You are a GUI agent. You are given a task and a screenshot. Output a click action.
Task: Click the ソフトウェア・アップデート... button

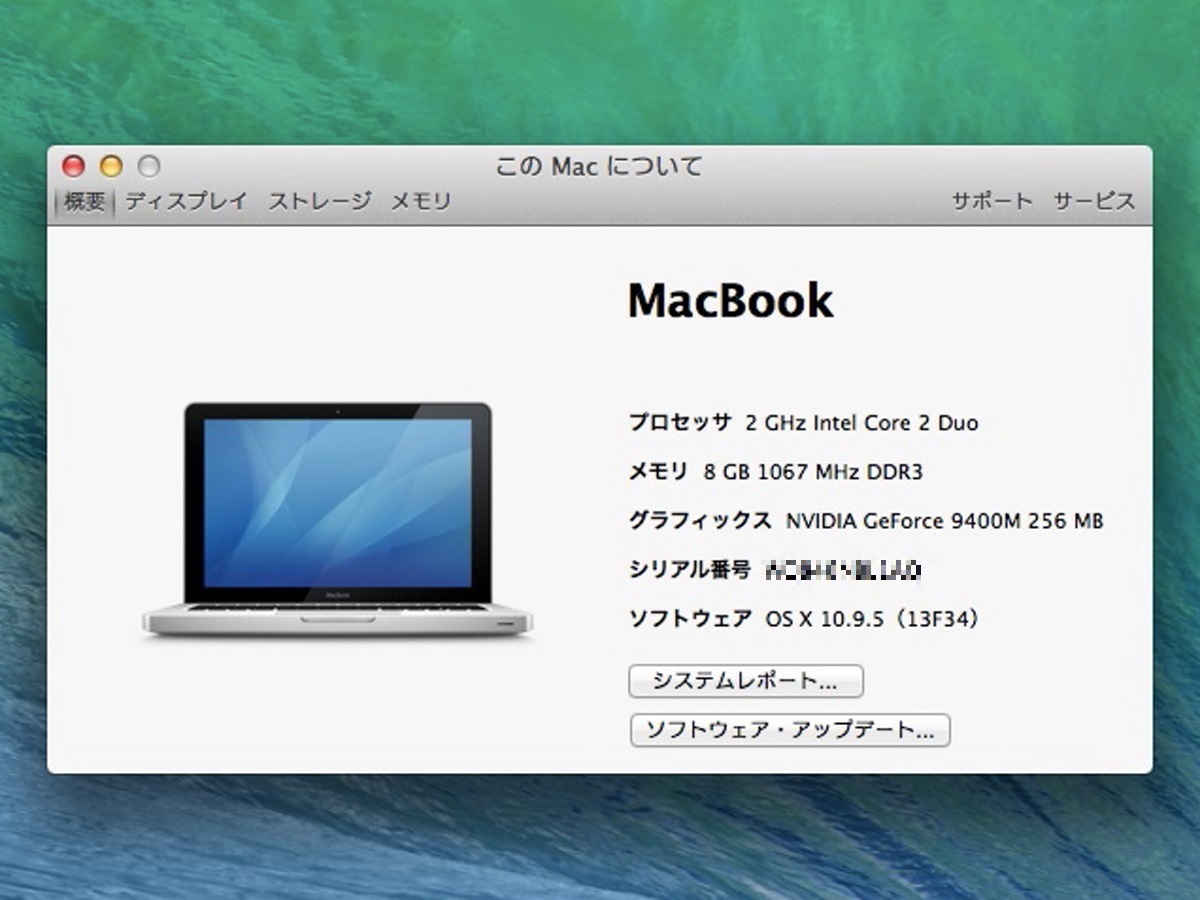point(790,730)
